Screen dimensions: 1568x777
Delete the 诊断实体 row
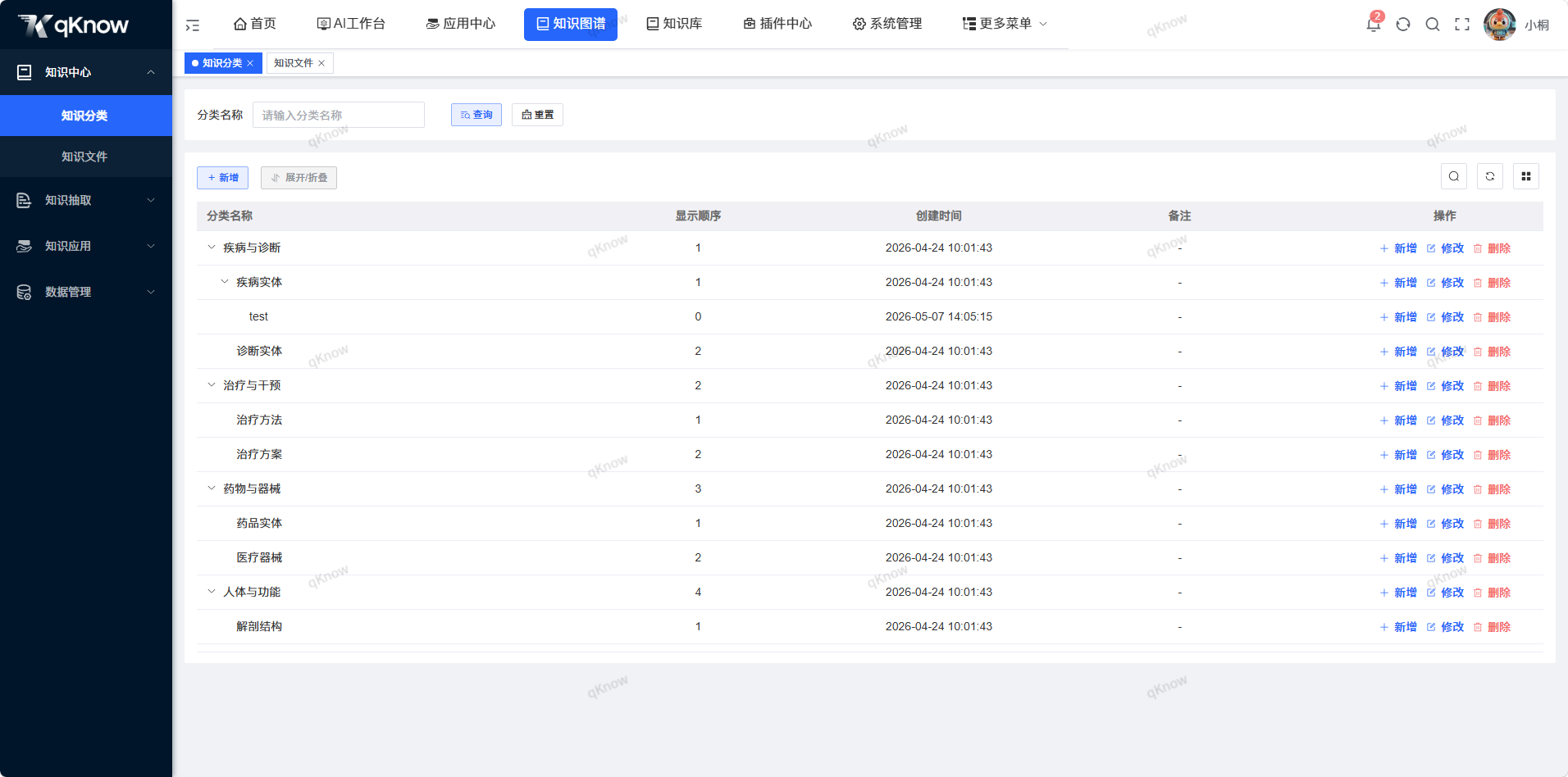coord(1492,352)
